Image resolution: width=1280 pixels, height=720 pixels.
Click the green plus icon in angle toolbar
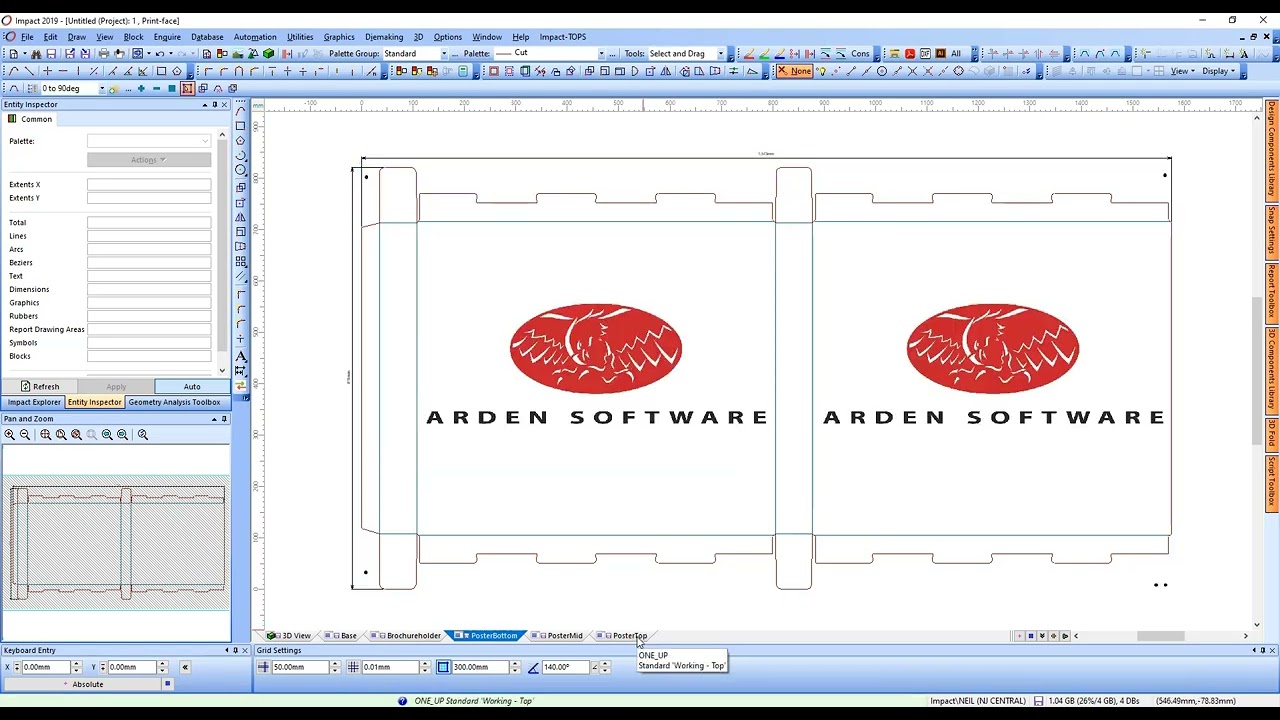pos(141,88)
